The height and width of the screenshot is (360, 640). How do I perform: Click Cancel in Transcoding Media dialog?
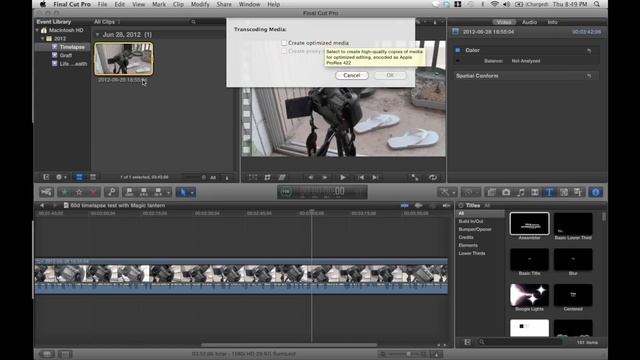(351, 76)
